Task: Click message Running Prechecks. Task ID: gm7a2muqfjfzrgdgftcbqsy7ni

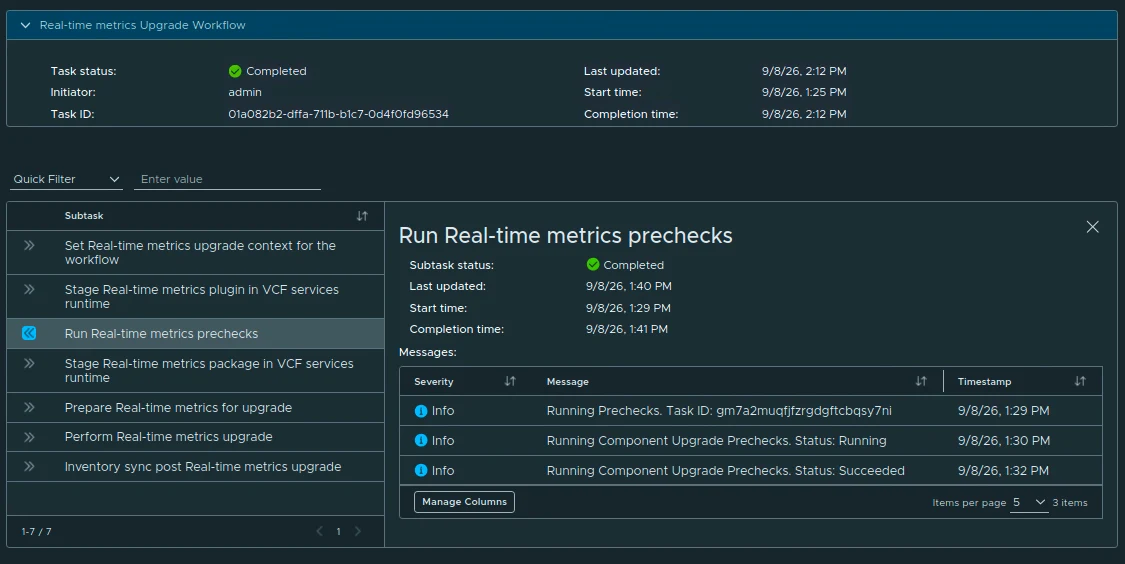Action: (719, 411)
